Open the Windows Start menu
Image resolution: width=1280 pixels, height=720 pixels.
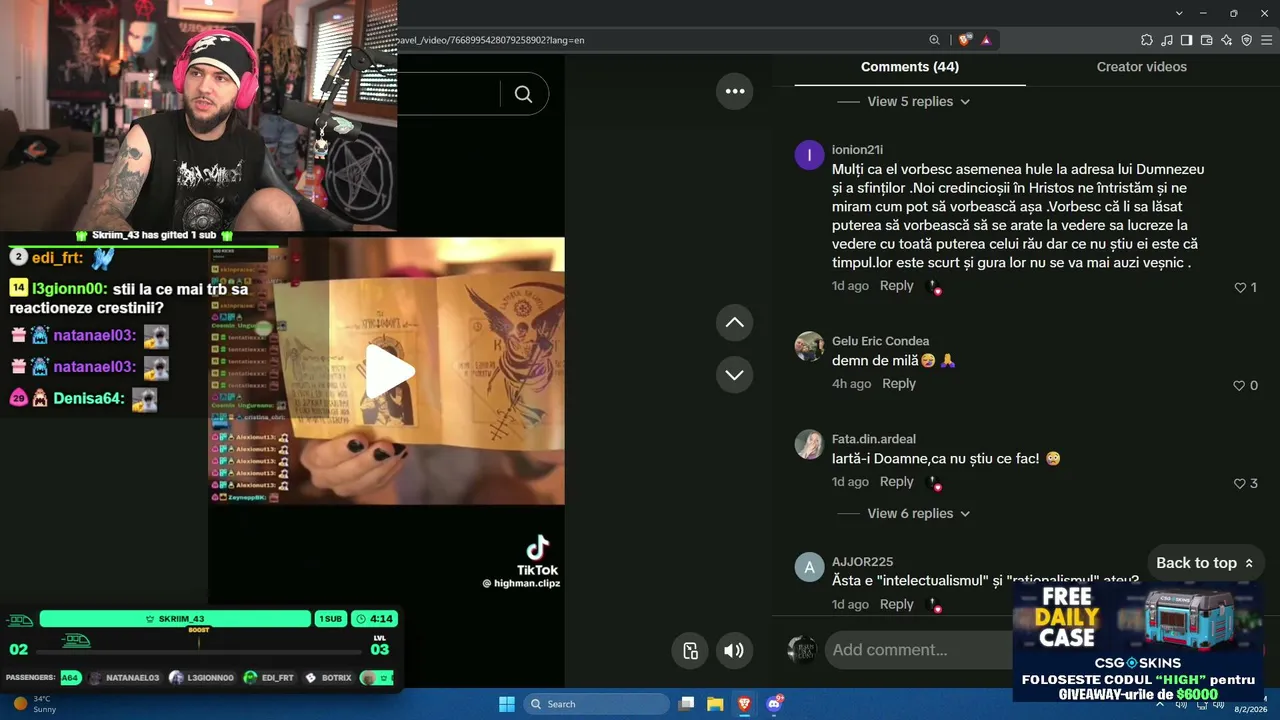(x=506, y=704)
